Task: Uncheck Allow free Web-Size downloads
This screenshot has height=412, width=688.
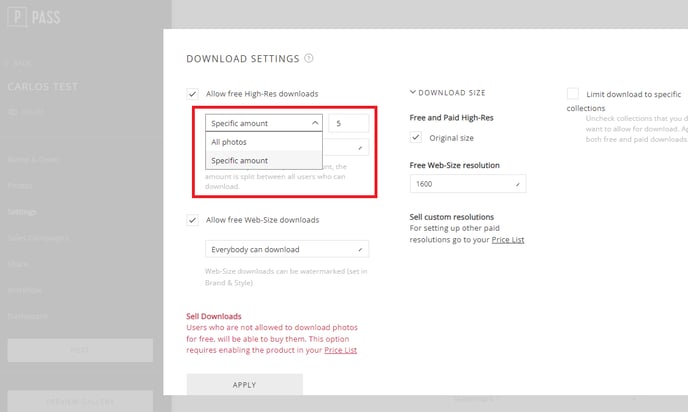Action: click(x=192, y=220)
